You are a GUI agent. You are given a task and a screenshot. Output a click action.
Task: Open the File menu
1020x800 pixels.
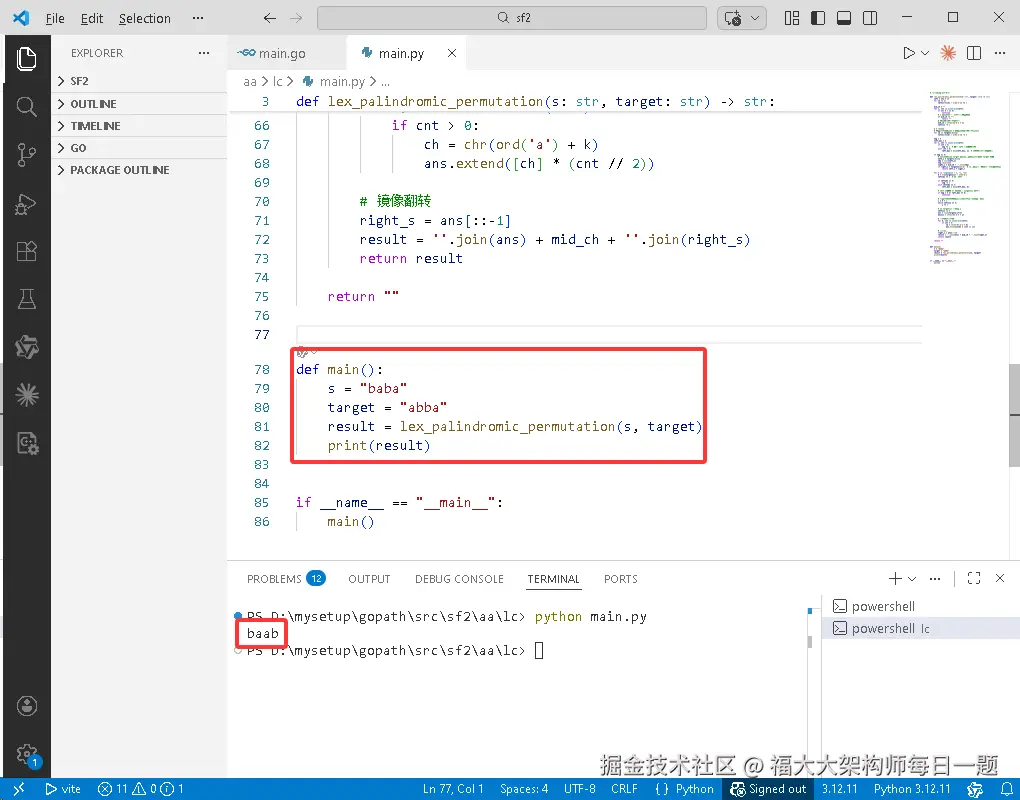pyautogui.click(x=55, y=18)
